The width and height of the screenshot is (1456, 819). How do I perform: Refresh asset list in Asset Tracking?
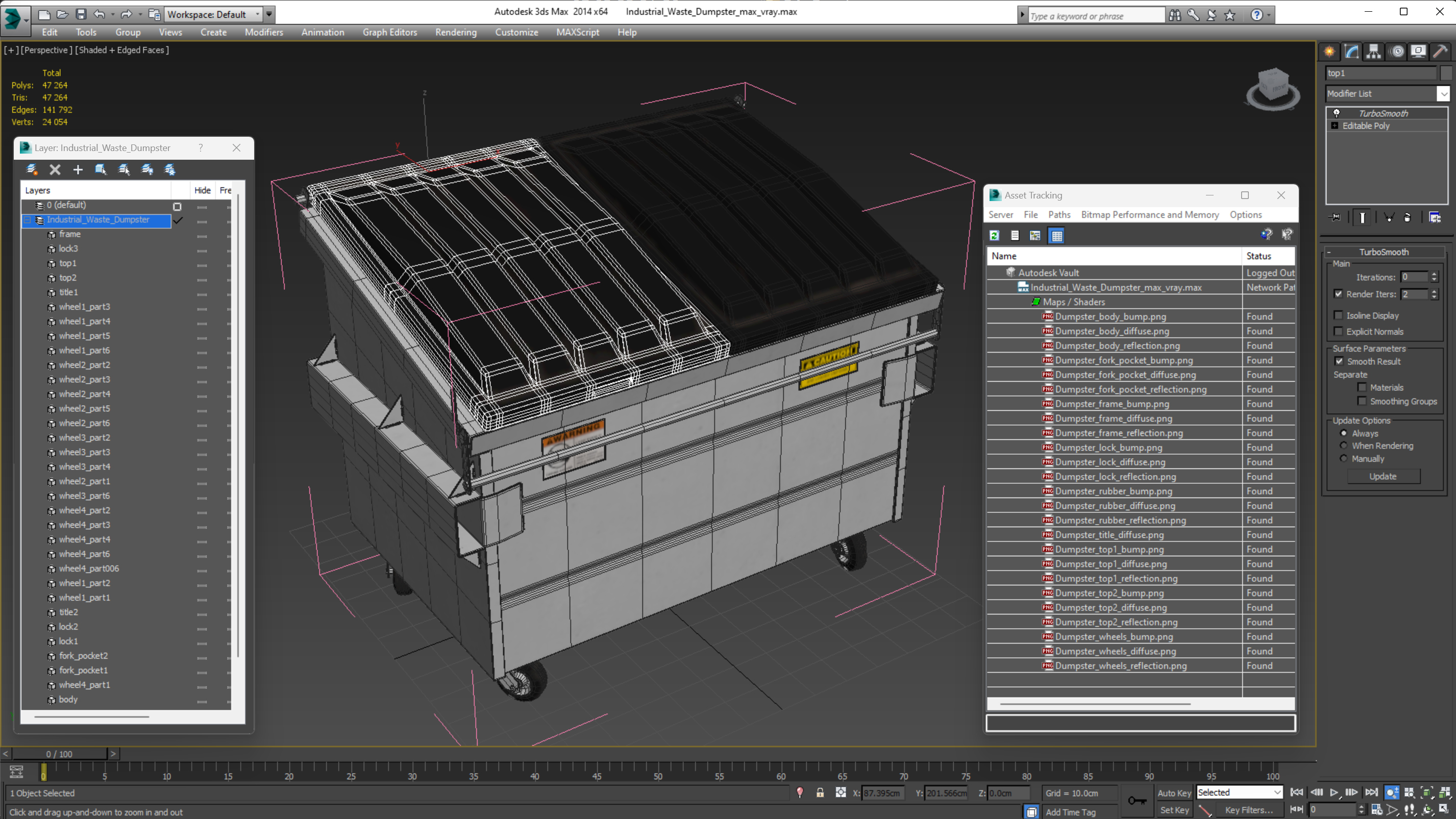tap(994, 236)
